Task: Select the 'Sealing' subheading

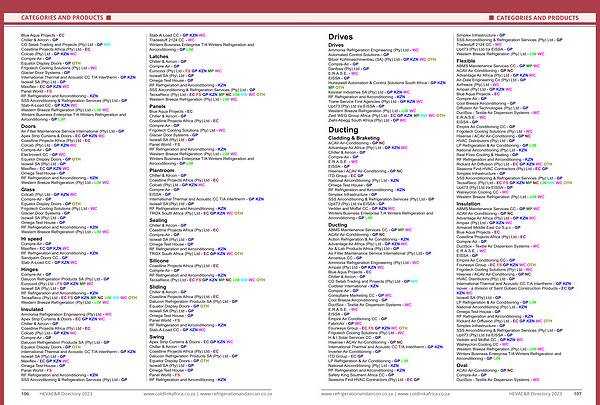Action: click(x=158, y=220)
